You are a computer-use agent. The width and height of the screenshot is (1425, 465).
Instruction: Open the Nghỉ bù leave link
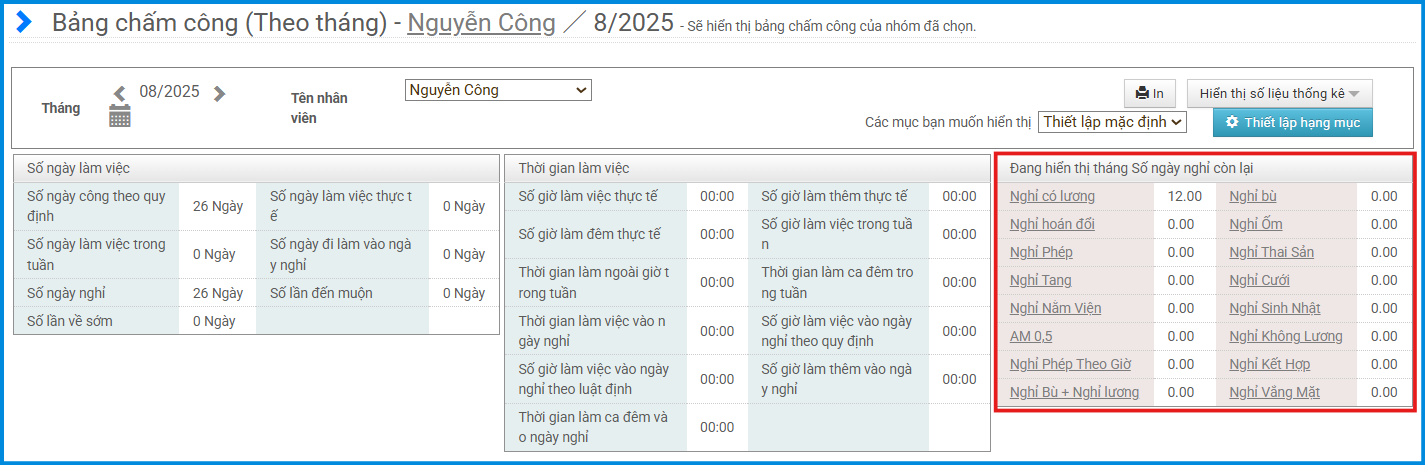1252,196
